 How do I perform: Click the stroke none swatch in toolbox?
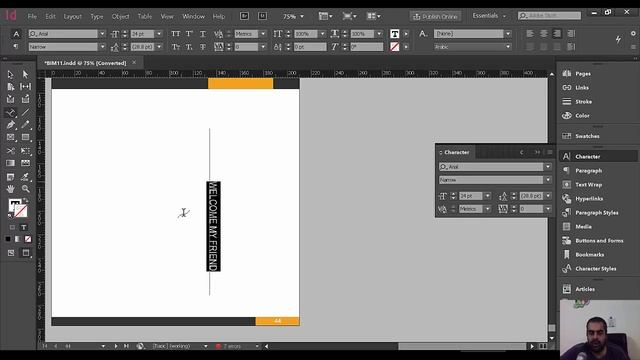click(x=20, y=211)
